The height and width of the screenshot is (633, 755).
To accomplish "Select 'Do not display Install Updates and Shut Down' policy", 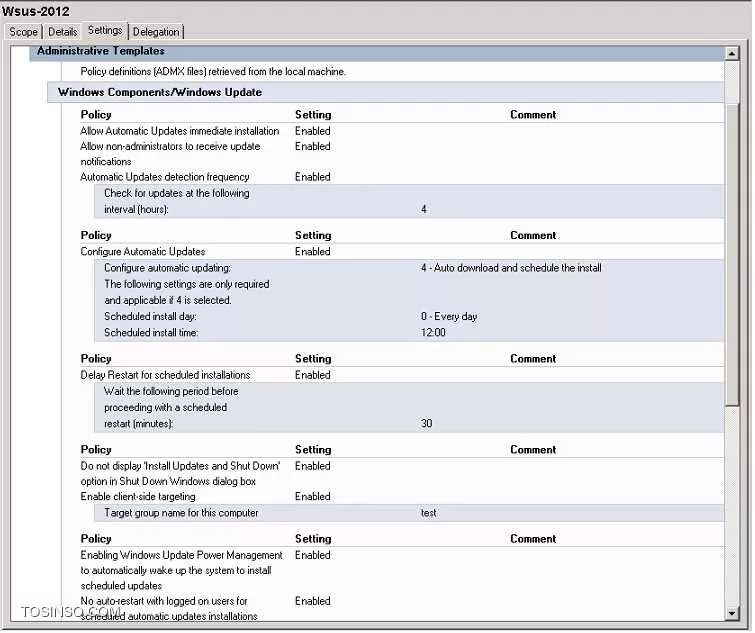I will [180, 474].
